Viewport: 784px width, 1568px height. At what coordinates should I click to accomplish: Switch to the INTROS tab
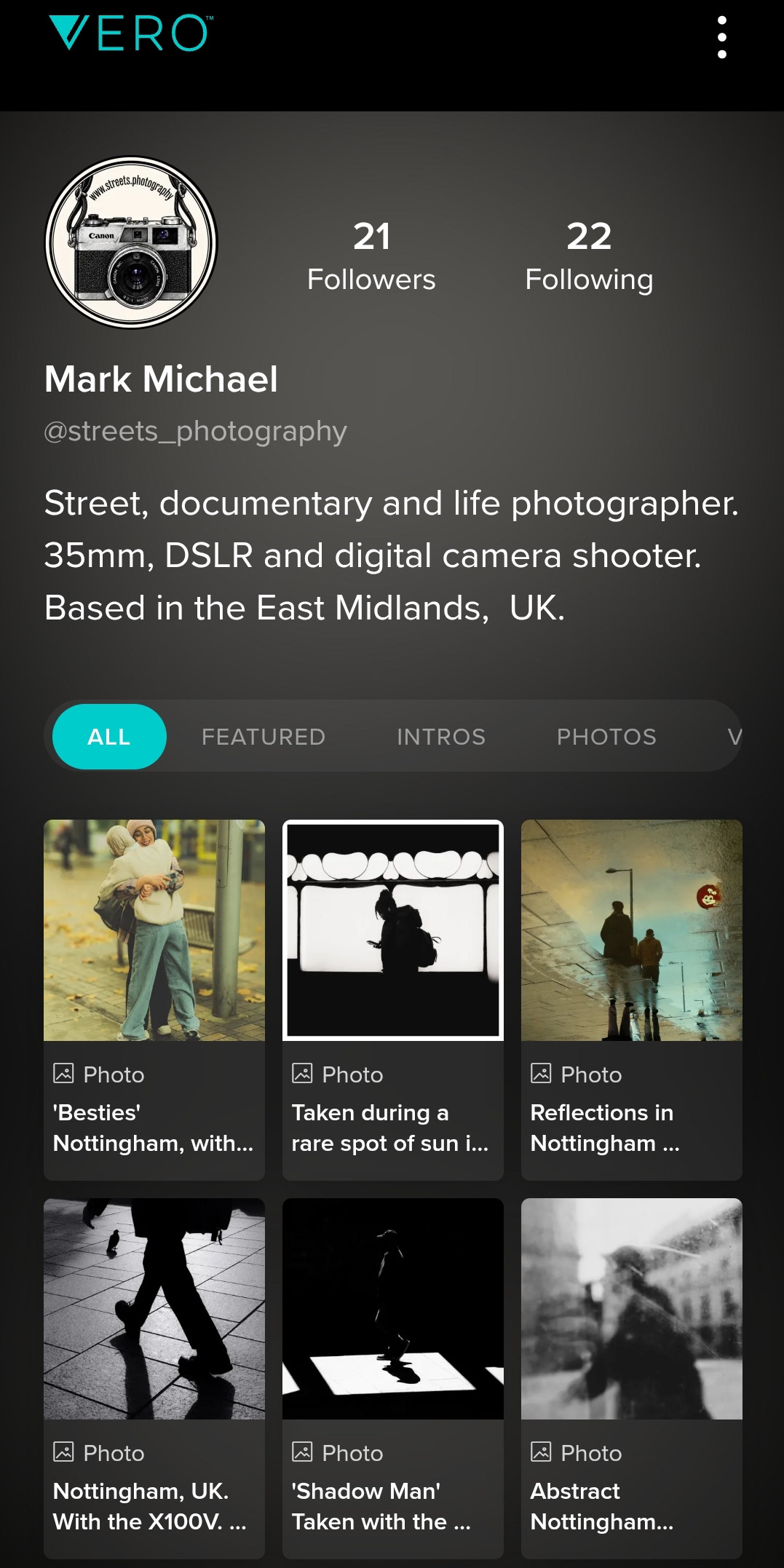(x=441, y=737)
